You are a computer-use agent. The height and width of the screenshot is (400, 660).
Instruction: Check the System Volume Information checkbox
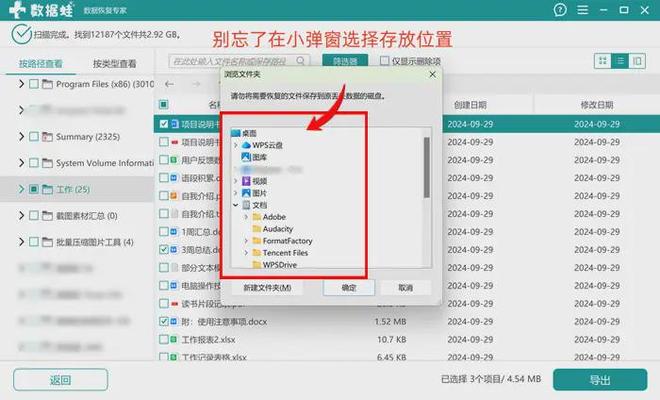pos(34,163)
